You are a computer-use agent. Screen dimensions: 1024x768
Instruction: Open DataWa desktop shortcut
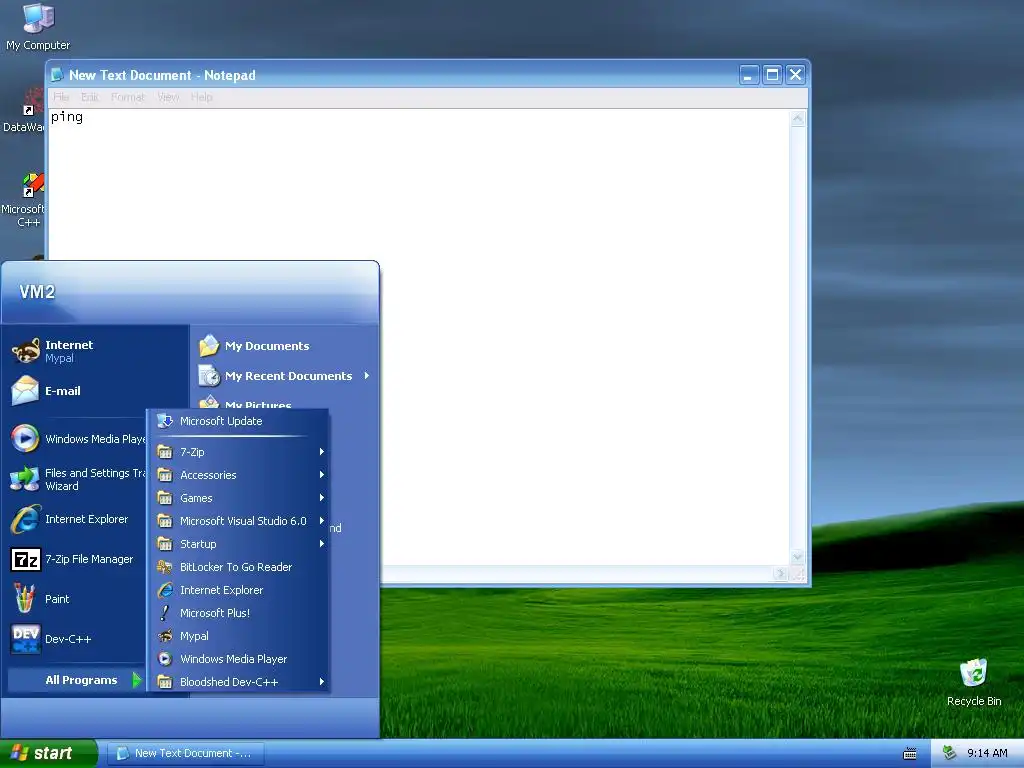(x=24, y=111)
